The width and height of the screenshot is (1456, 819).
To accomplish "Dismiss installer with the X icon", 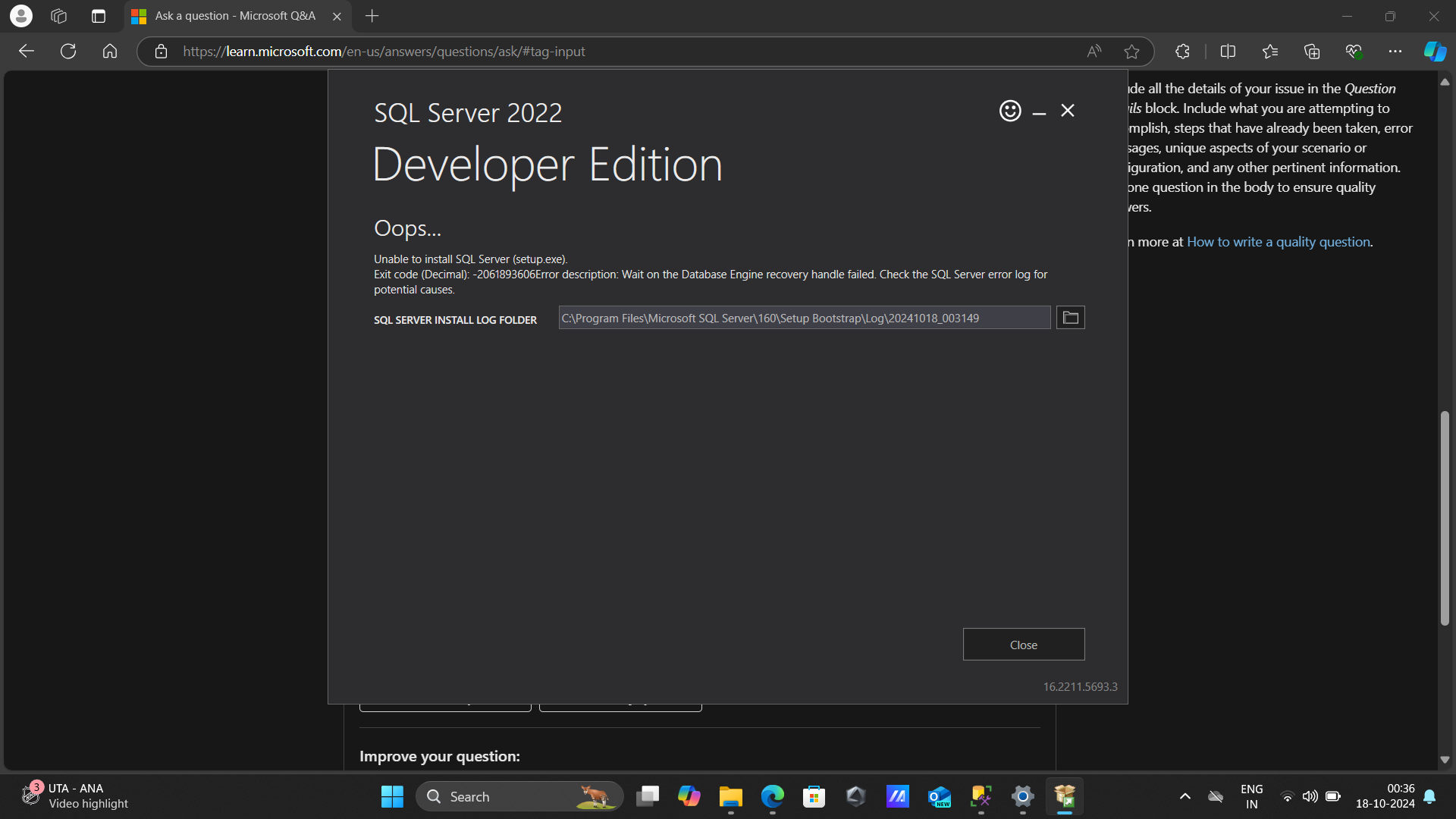I will pyautogui.click(x=1068, y=111).
